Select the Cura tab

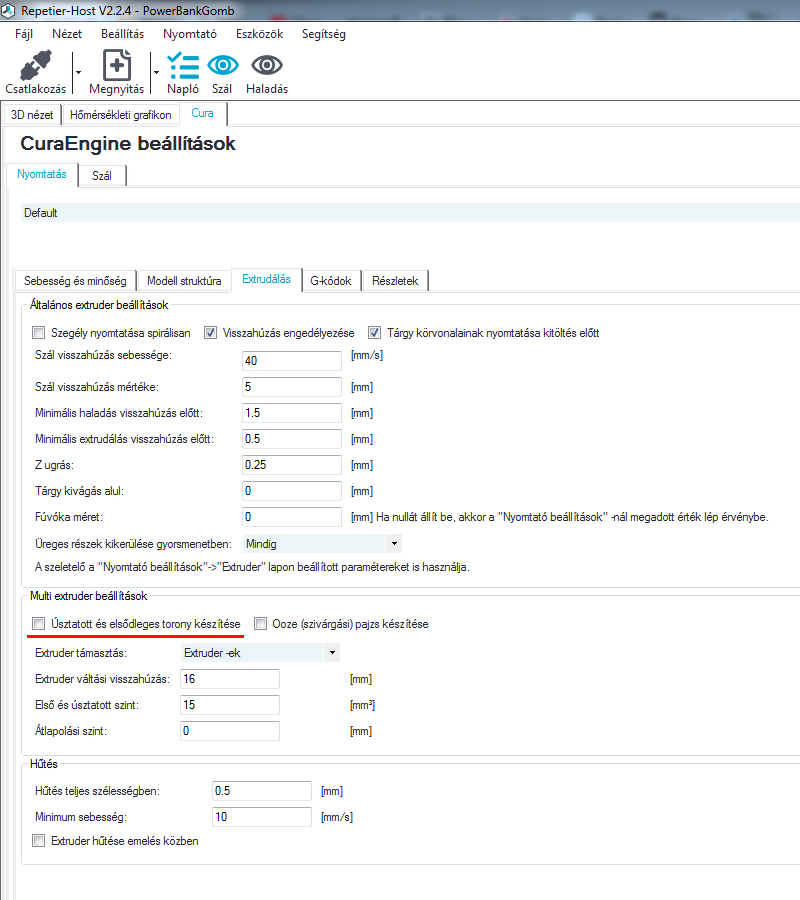point(203,113)
